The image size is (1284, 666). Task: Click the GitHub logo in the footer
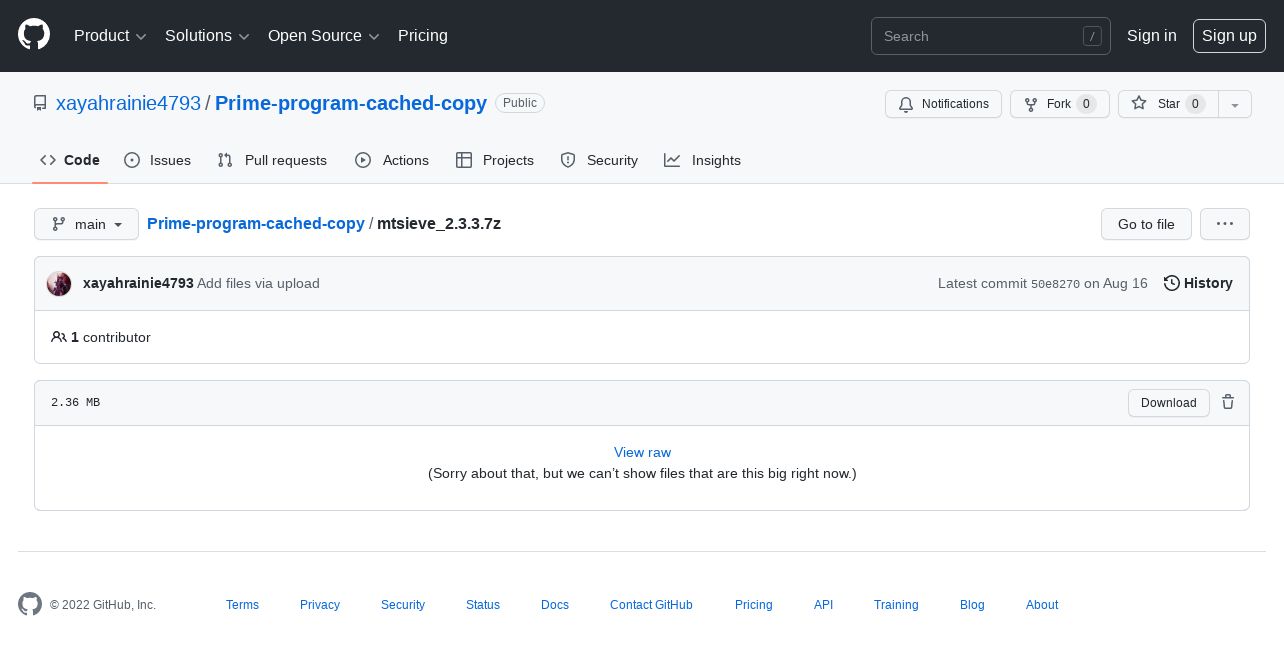30,604
